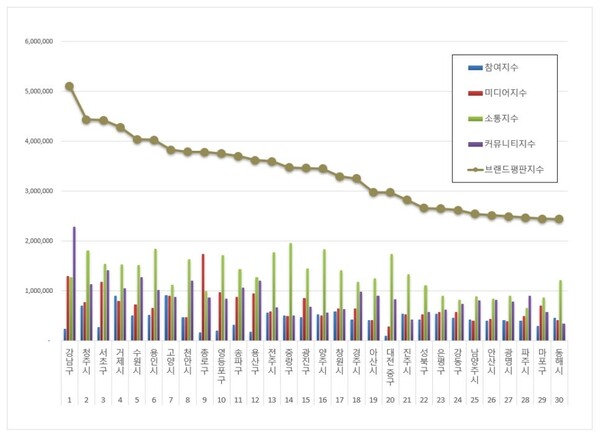The height and width of the screenshot is (435, 600).
Task: Select the 전주시 category label
Action: coord(272,361)
